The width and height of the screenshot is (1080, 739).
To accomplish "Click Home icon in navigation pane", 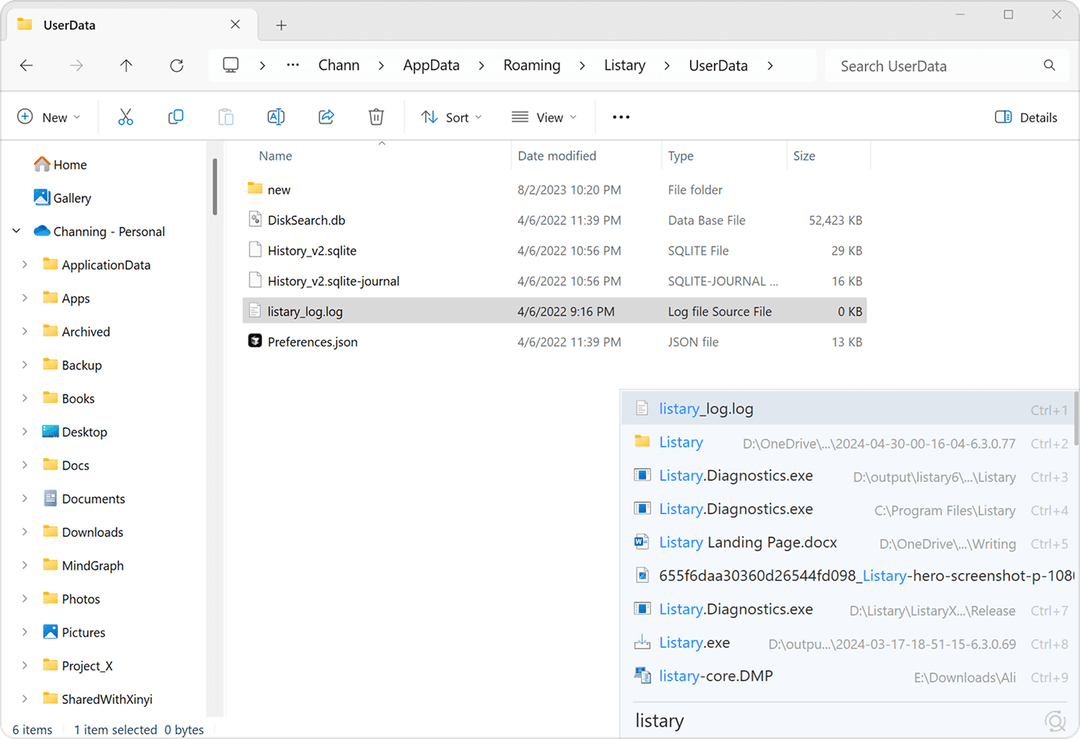I will (42, 164).
